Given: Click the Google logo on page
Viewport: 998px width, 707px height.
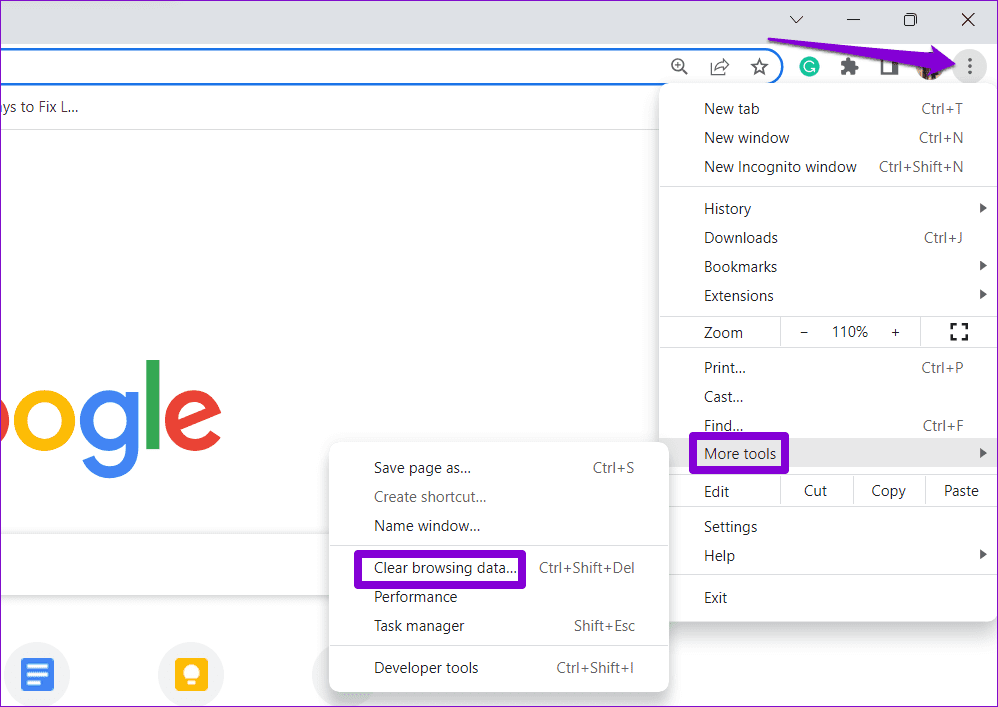Looking at the screenshot, I should [111, 418].
